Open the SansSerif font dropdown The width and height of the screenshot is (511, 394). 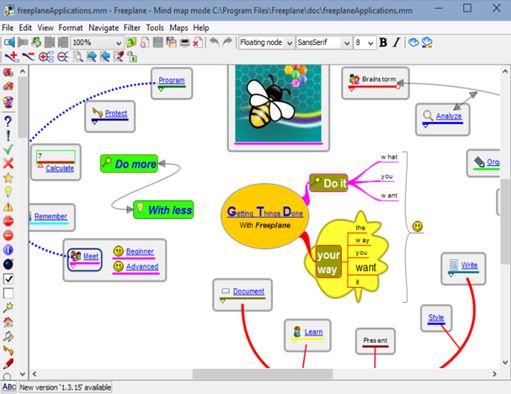click(323, 43)
